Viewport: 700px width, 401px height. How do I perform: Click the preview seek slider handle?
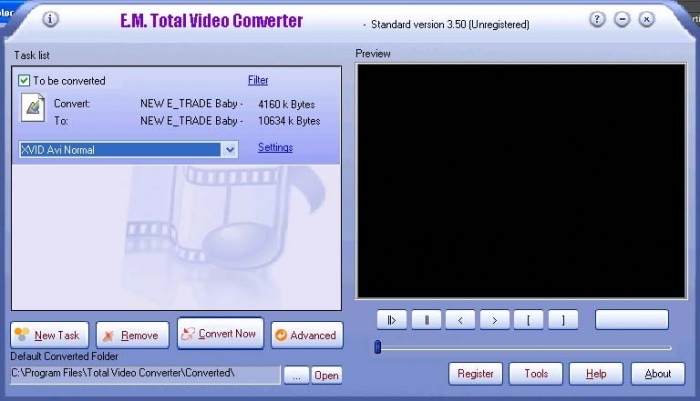(x=378, y=347)
